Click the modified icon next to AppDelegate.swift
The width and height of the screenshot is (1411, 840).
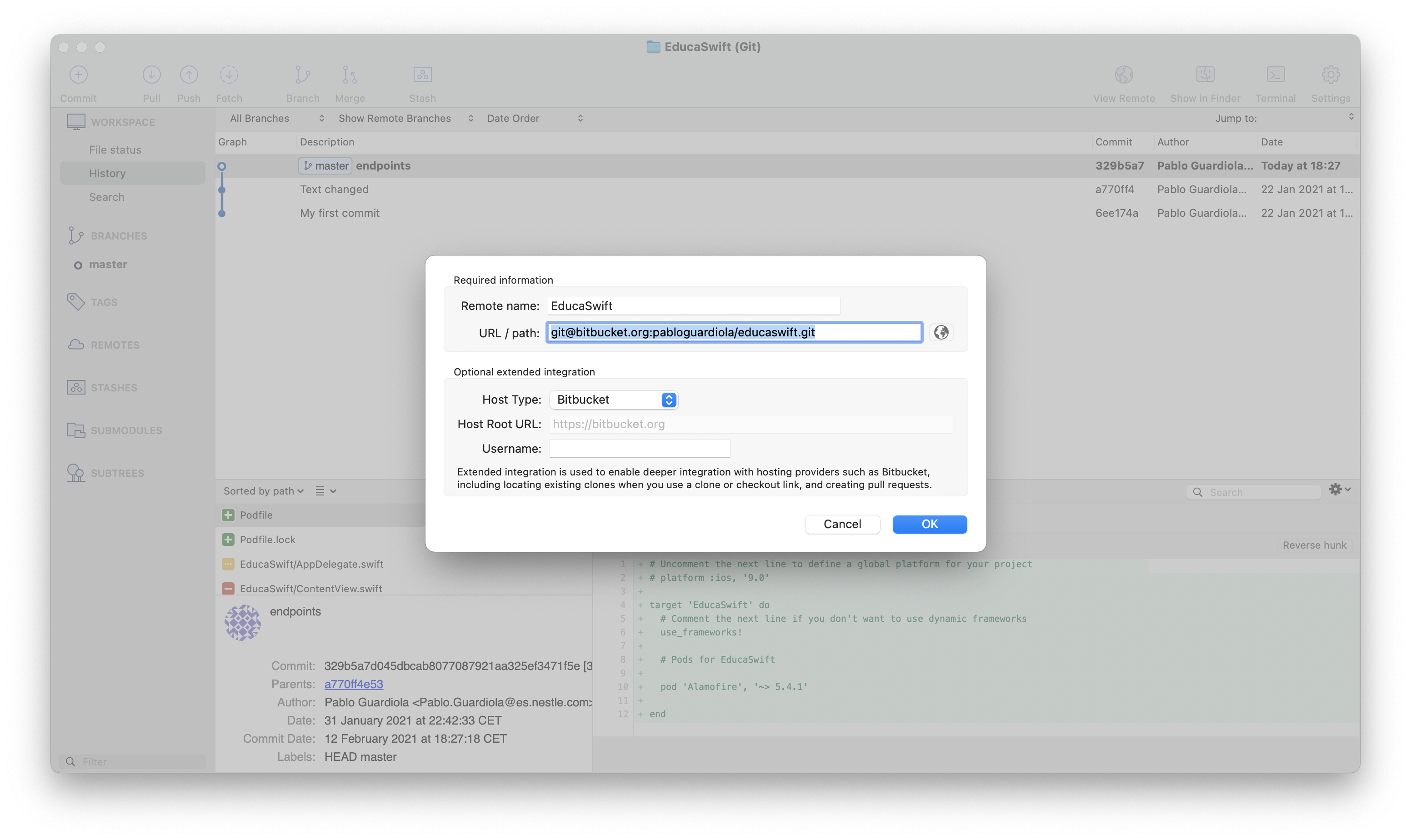pyautogui.click(x=228, y=565)
